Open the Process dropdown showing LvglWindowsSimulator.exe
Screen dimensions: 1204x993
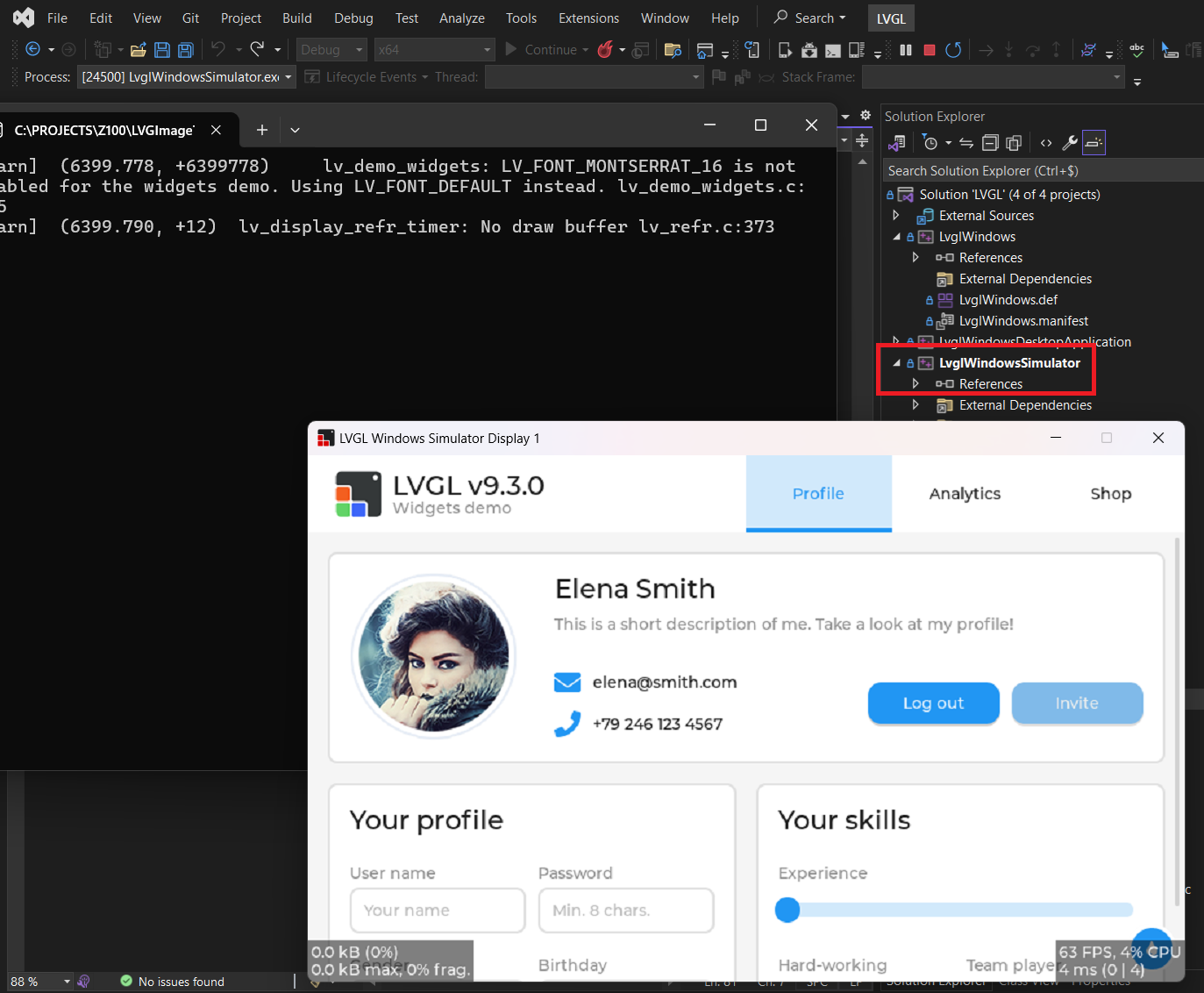click(x=186, y=77)
